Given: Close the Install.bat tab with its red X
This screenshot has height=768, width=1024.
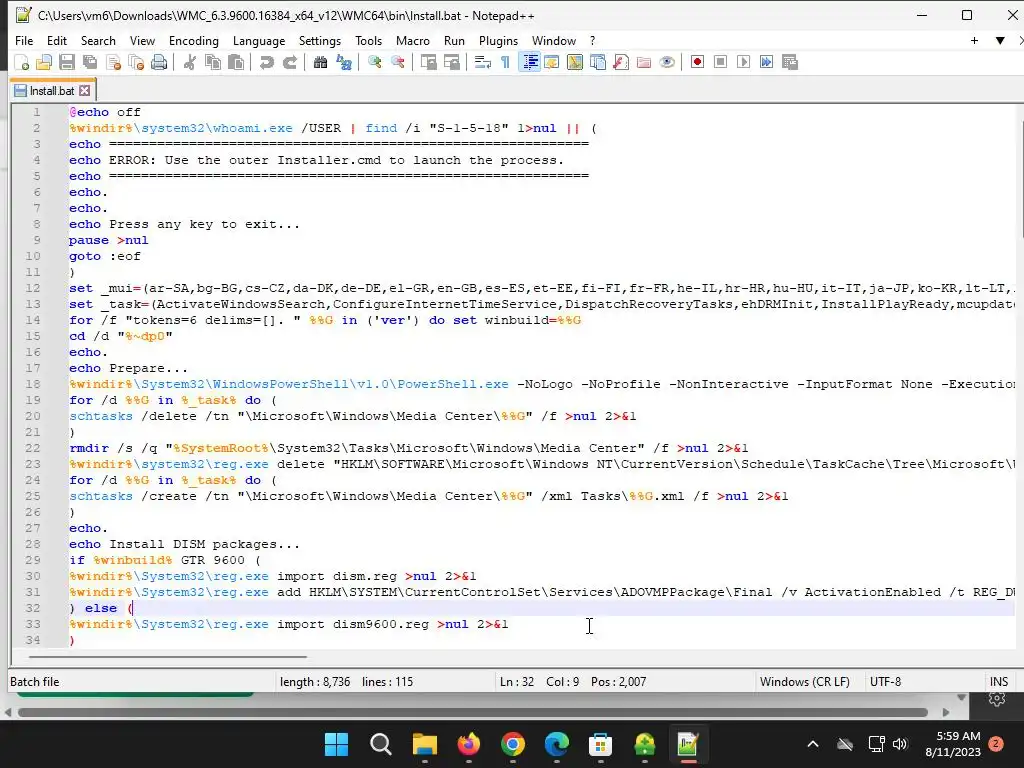Looking at the screenshot, I should [85, 91].
